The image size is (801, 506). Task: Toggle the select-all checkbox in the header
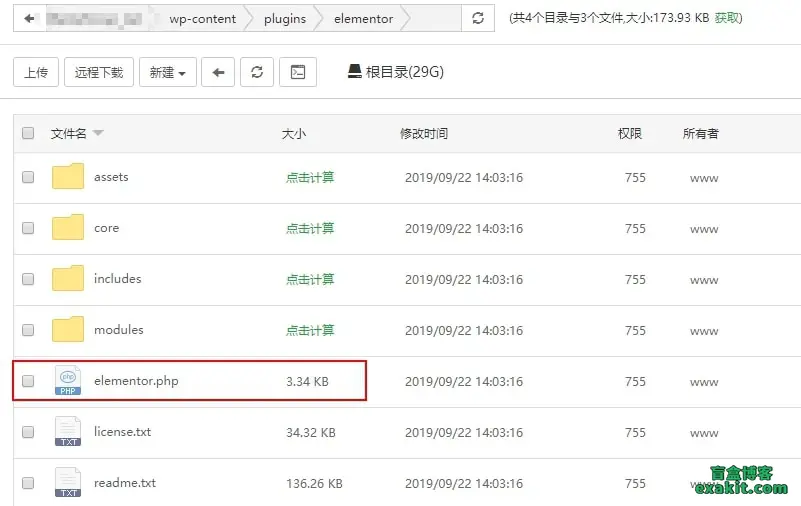[x=28, y=133]
